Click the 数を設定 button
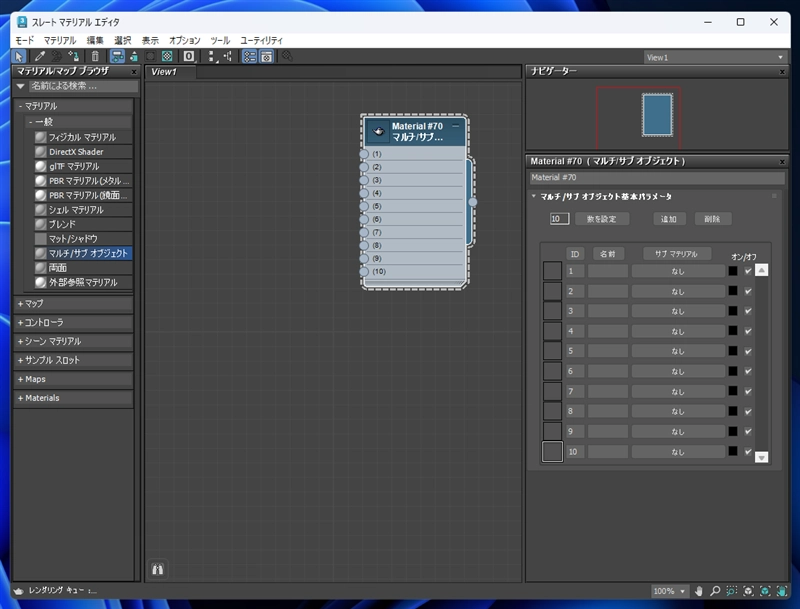This screenshot has width=800, height=609. pyautogui.click(x=602, y=219)
